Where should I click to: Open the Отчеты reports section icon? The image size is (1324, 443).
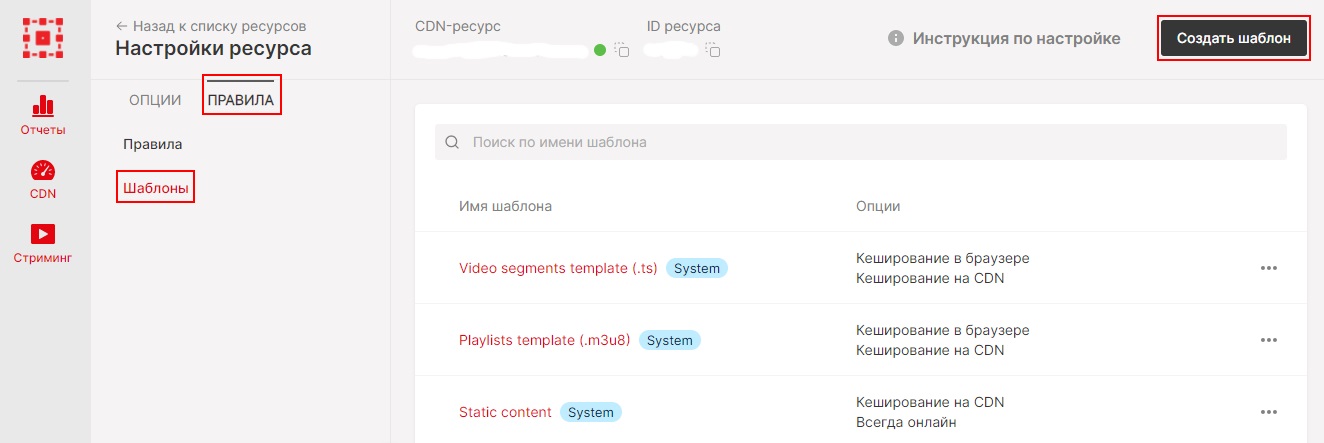tap(43, 106)
